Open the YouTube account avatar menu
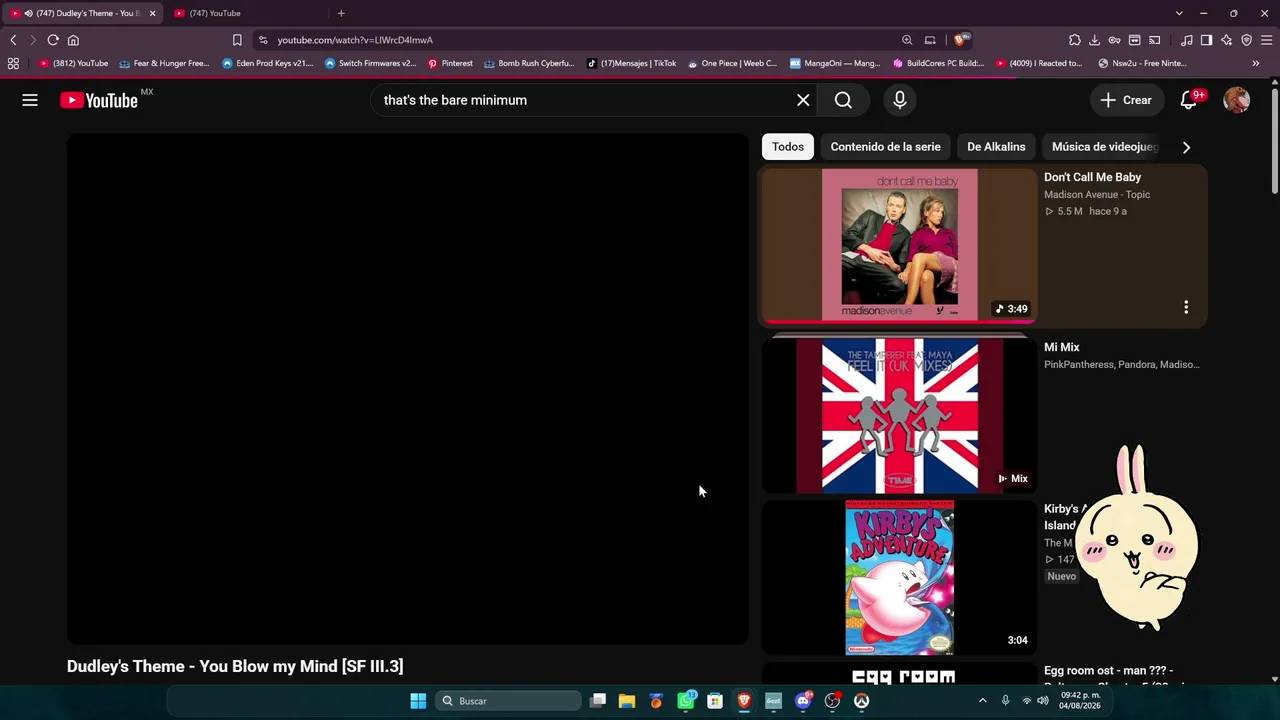This screenshot has height=720, width=1280. [1237, 100]
